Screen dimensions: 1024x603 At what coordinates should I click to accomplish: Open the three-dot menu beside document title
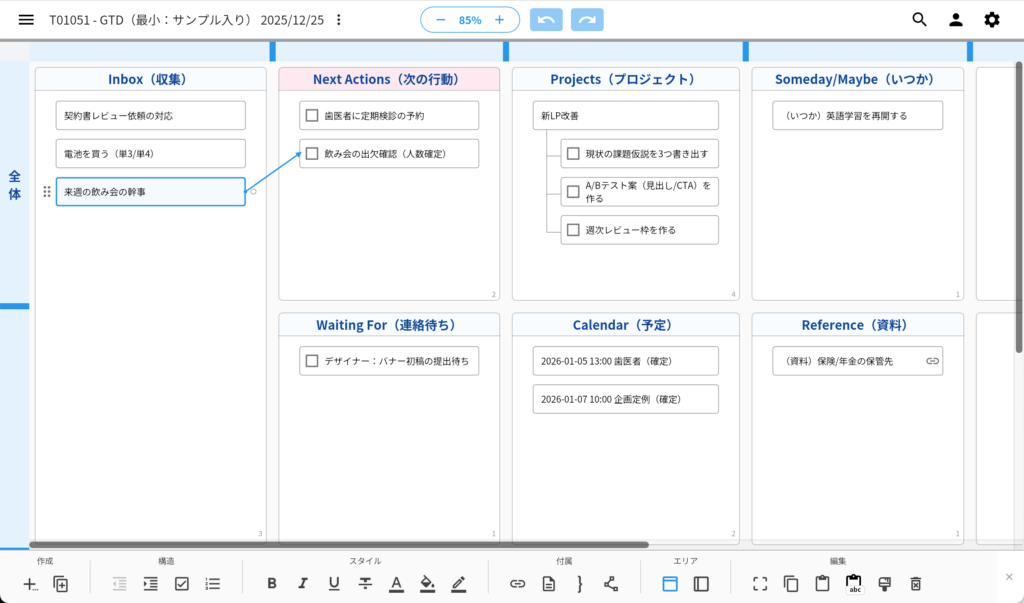(339, 20)
